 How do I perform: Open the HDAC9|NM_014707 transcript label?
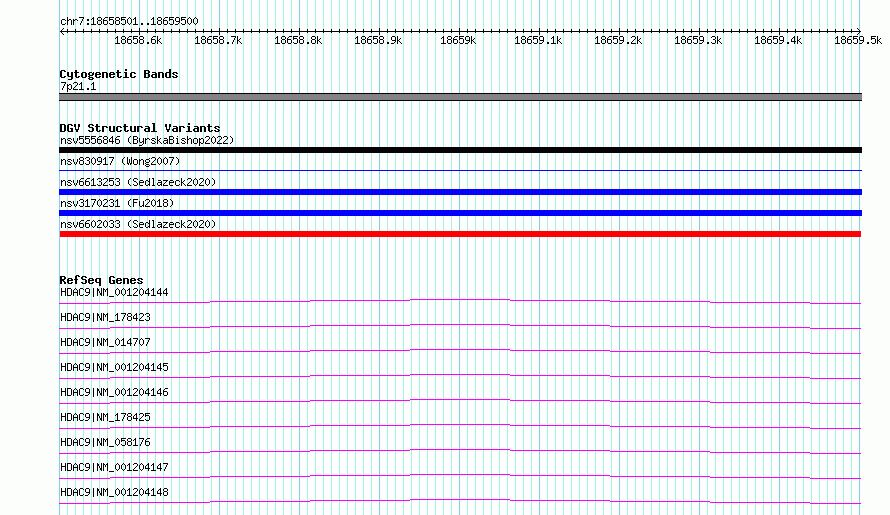tap(106, 342)
